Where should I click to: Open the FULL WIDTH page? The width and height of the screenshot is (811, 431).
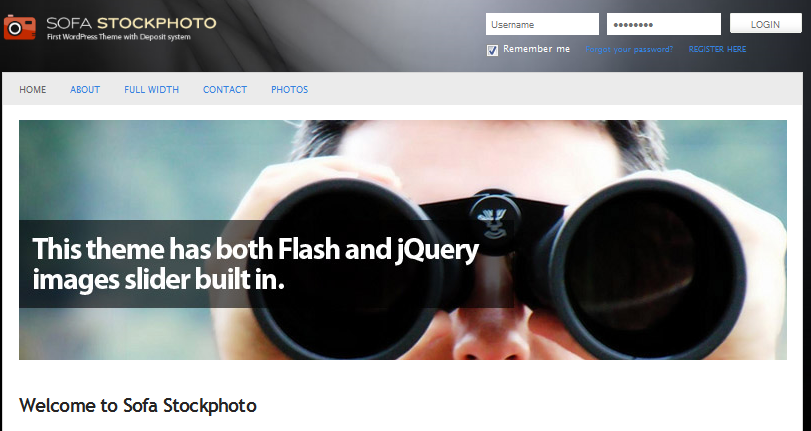tap(152, 90)
